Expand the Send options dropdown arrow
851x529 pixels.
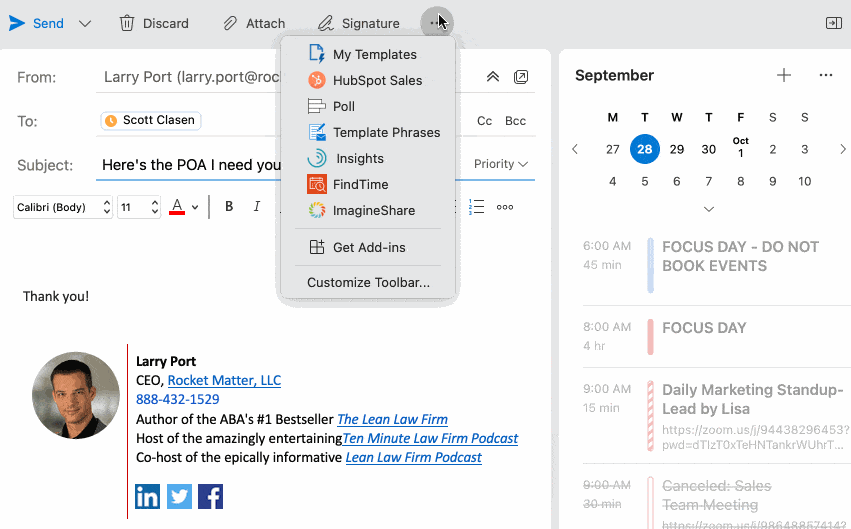(85, 23)
